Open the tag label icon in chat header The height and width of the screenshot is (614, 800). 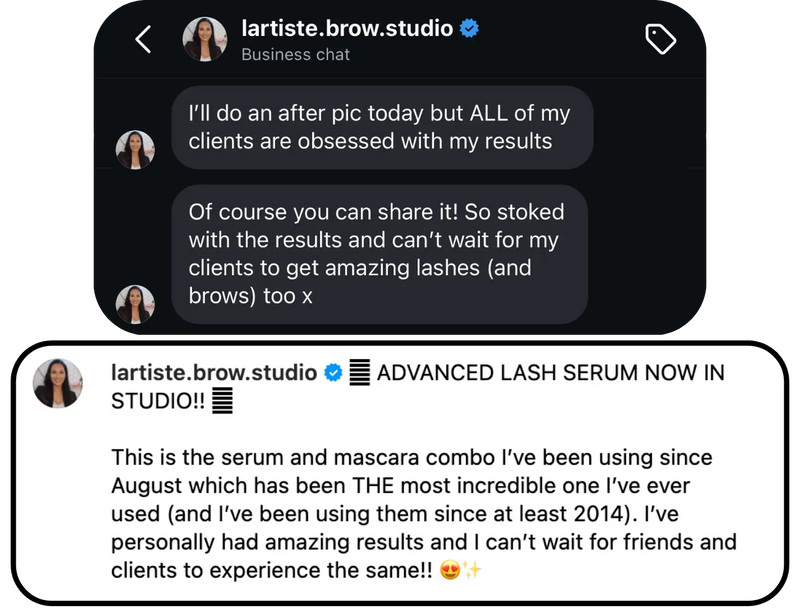pyautogui.click(x=661, y=39)
